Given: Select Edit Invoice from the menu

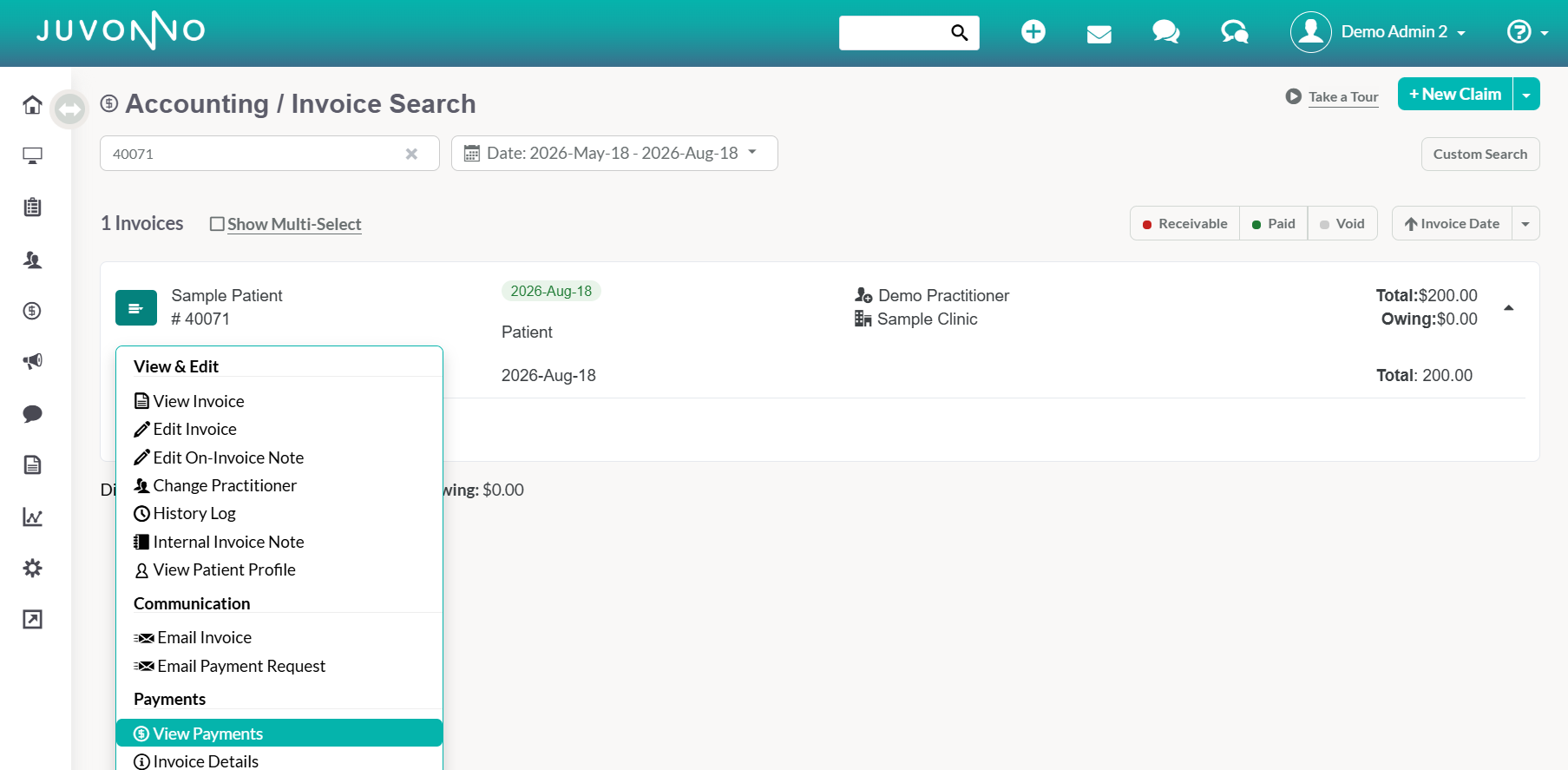Looking at the screenshot, I should point(279,429).
